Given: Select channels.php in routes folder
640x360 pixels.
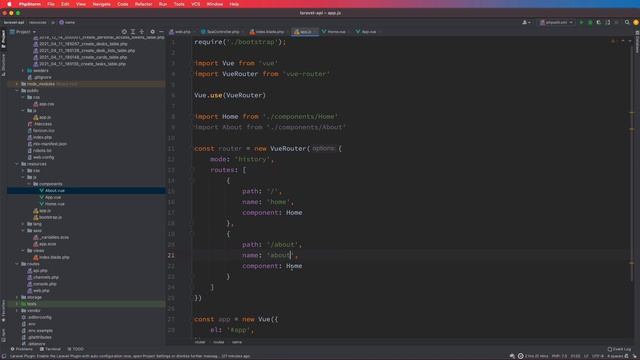Looking at the screenshot, I should [x=45, y=278].
